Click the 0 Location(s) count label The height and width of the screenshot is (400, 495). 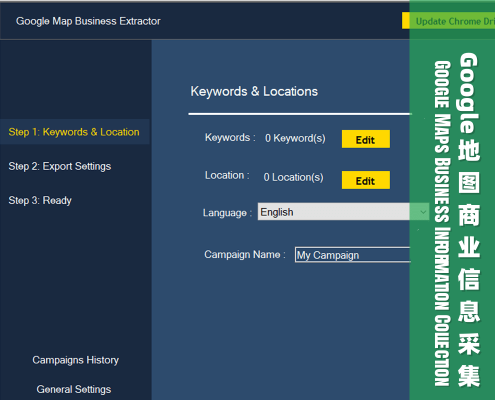[x=293, y=177]
